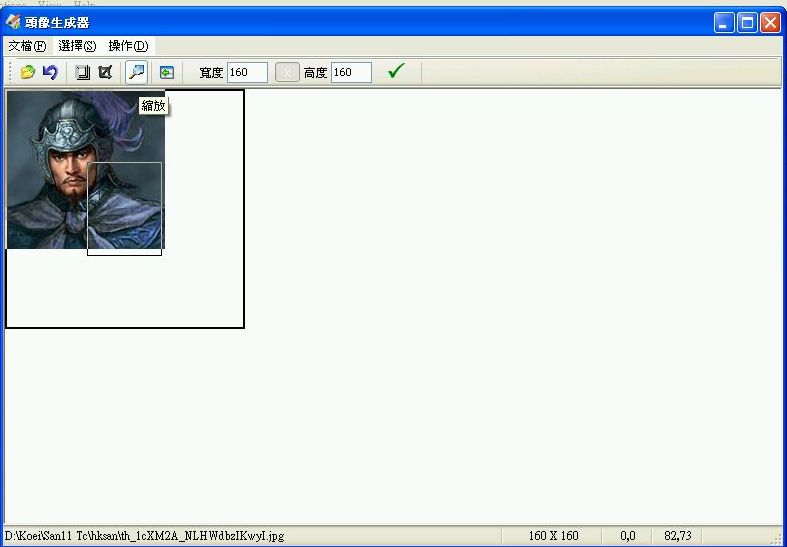The height and width of the screenshot is (547, 787).
Task: Click the 82,73 coordinate readout
Action: tap(678, 535)
